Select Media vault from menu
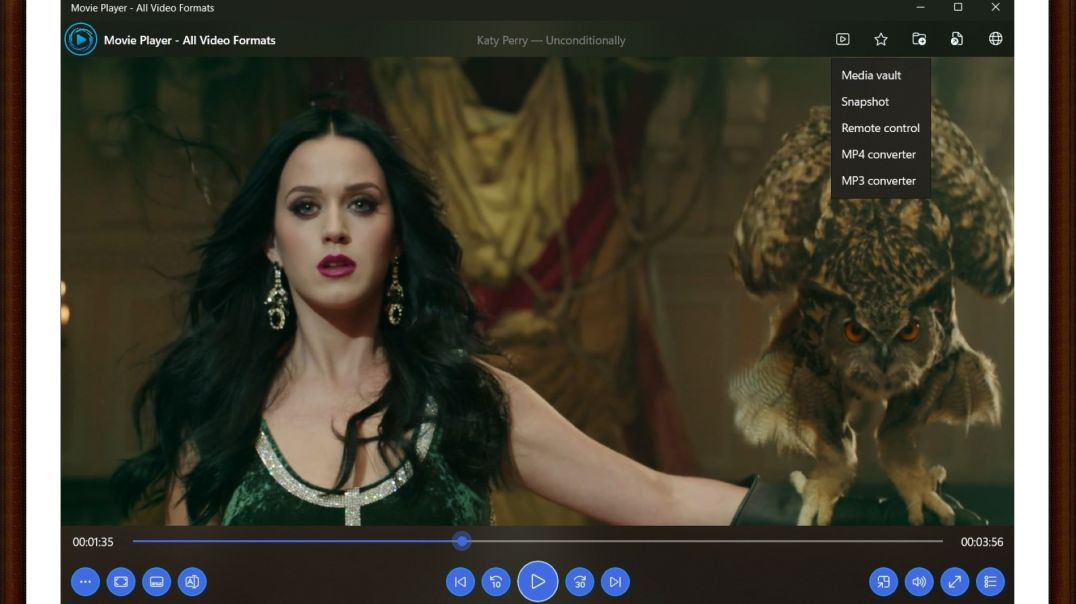Screen dimensions: 1076x604 tap(871, 75)
